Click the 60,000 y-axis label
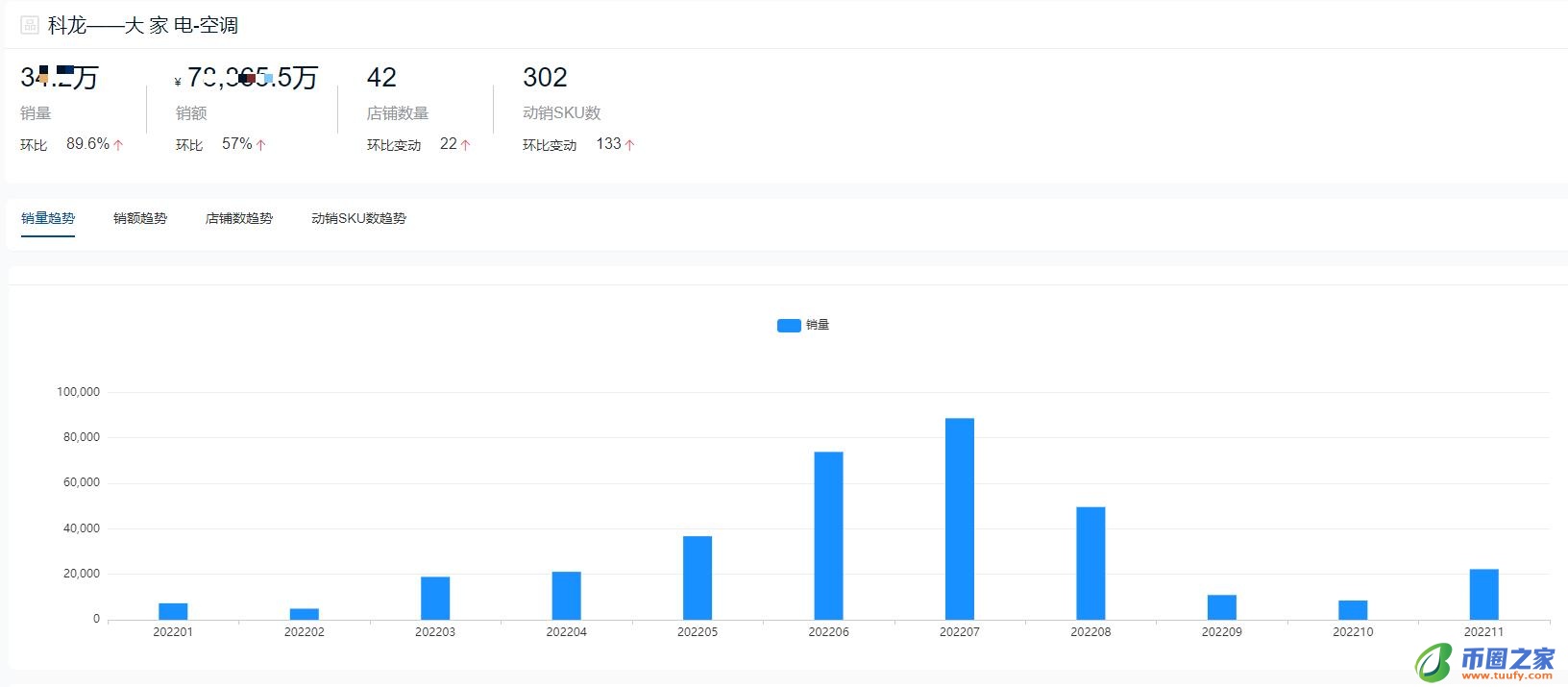 click(82, 482)
